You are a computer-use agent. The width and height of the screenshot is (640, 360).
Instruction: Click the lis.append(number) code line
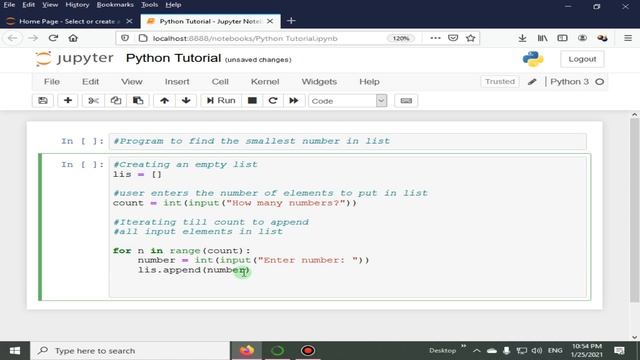click(x=193, y=270)
